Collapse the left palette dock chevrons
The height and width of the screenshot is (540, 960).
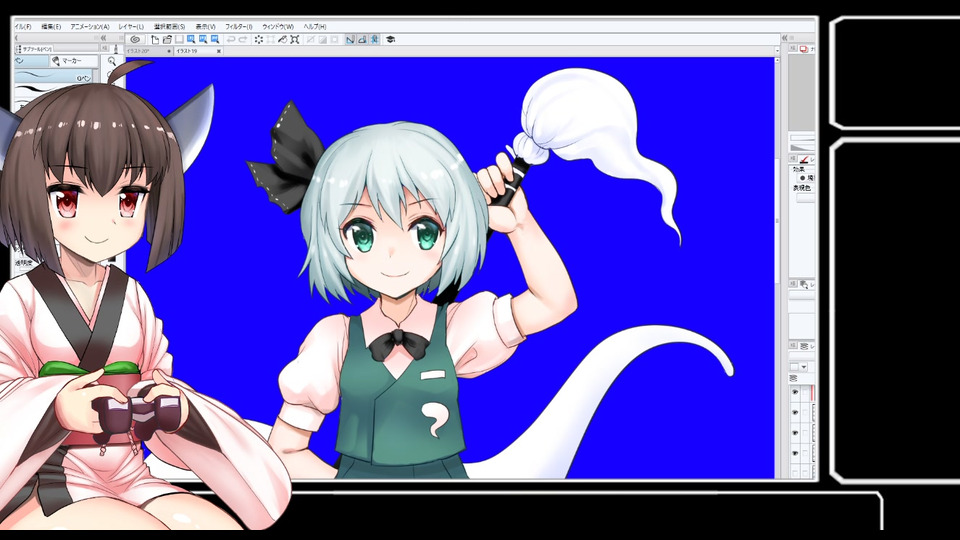click(x=103, y=38)
